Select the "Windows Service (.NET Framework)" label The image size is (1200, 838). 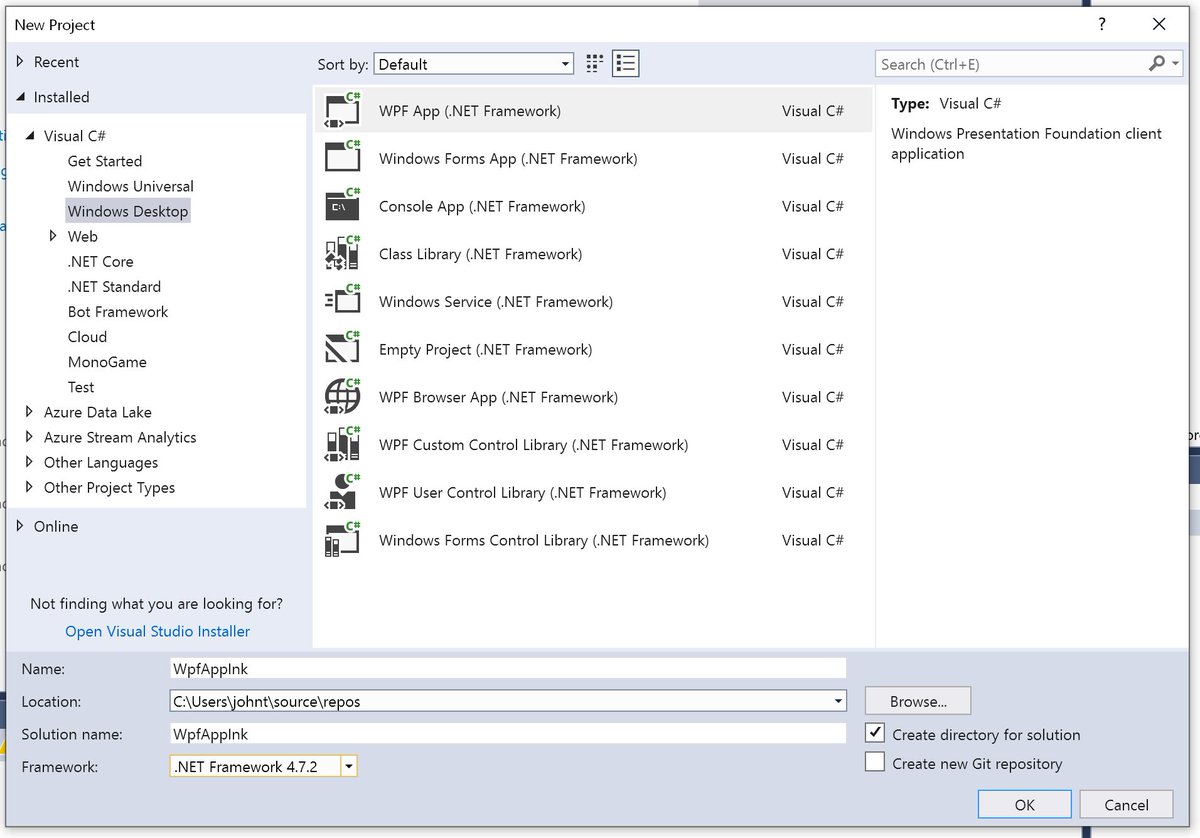point(496,302)
